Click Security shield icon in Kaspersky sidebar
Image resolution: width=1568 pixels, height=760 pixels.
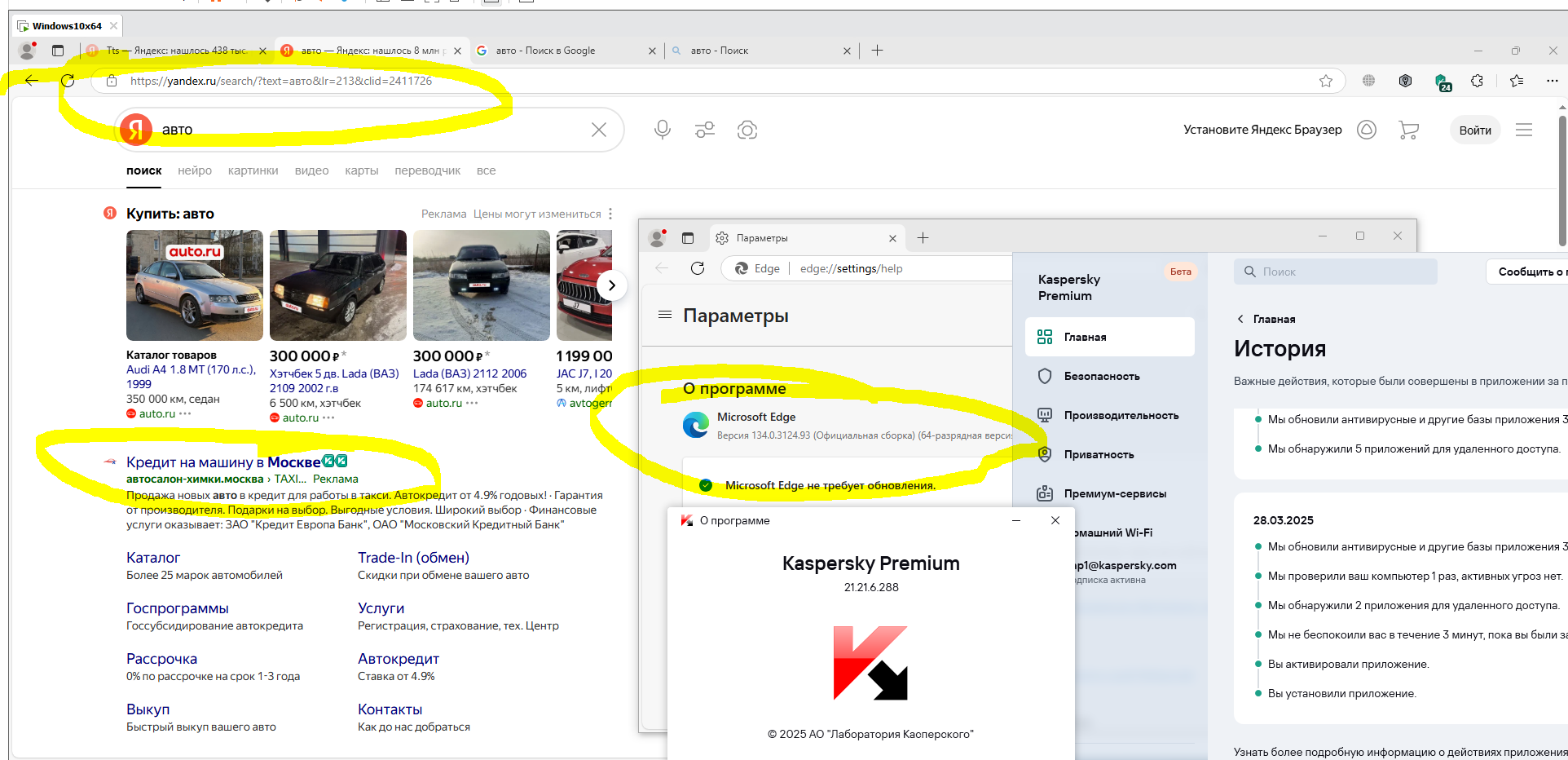[x=1045, y=376]
